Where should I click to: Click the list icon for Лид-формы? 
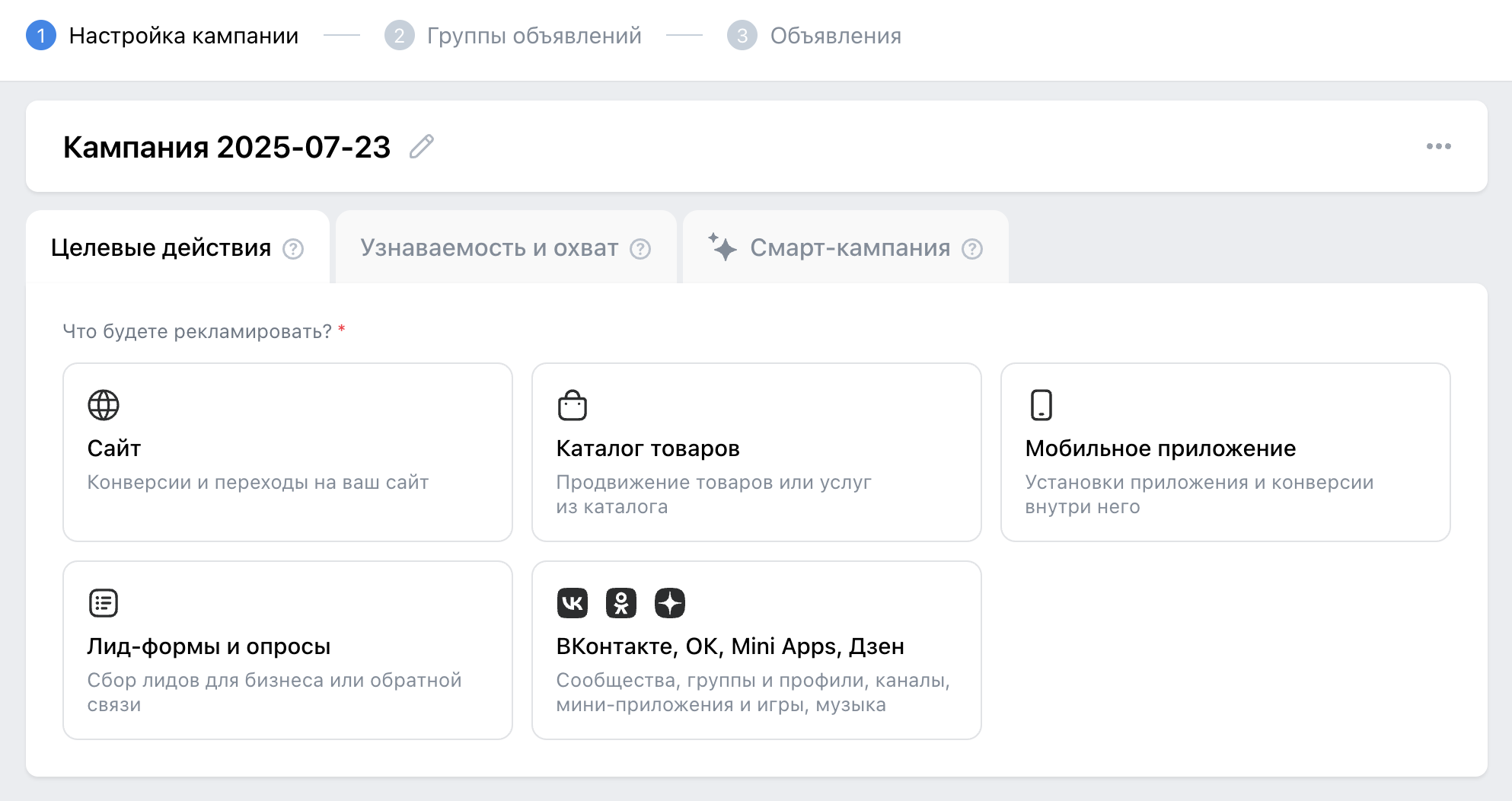pos(104,603)
